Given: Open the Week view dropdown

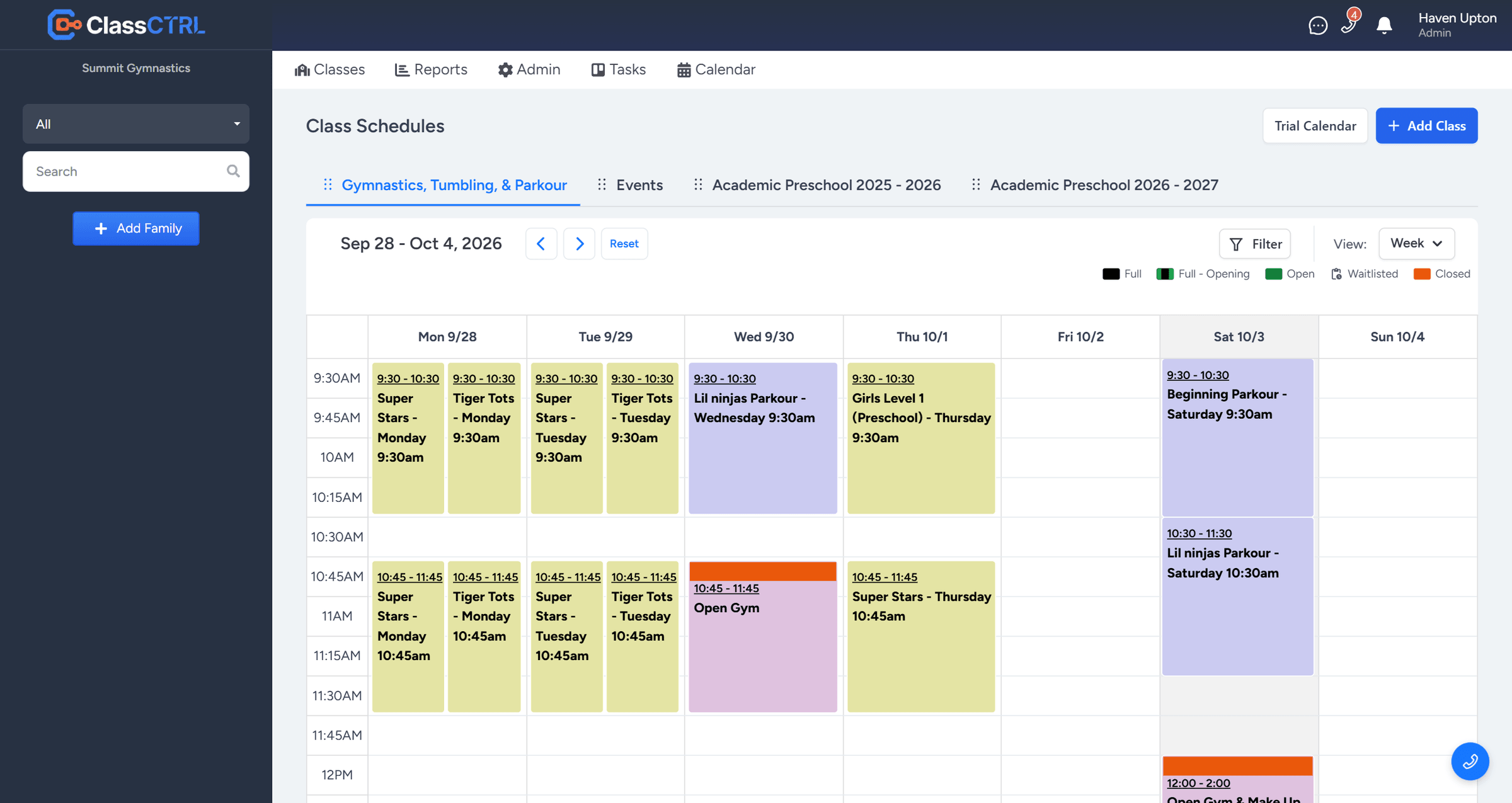Looking at the screenshot, I should click(1416, 244).
